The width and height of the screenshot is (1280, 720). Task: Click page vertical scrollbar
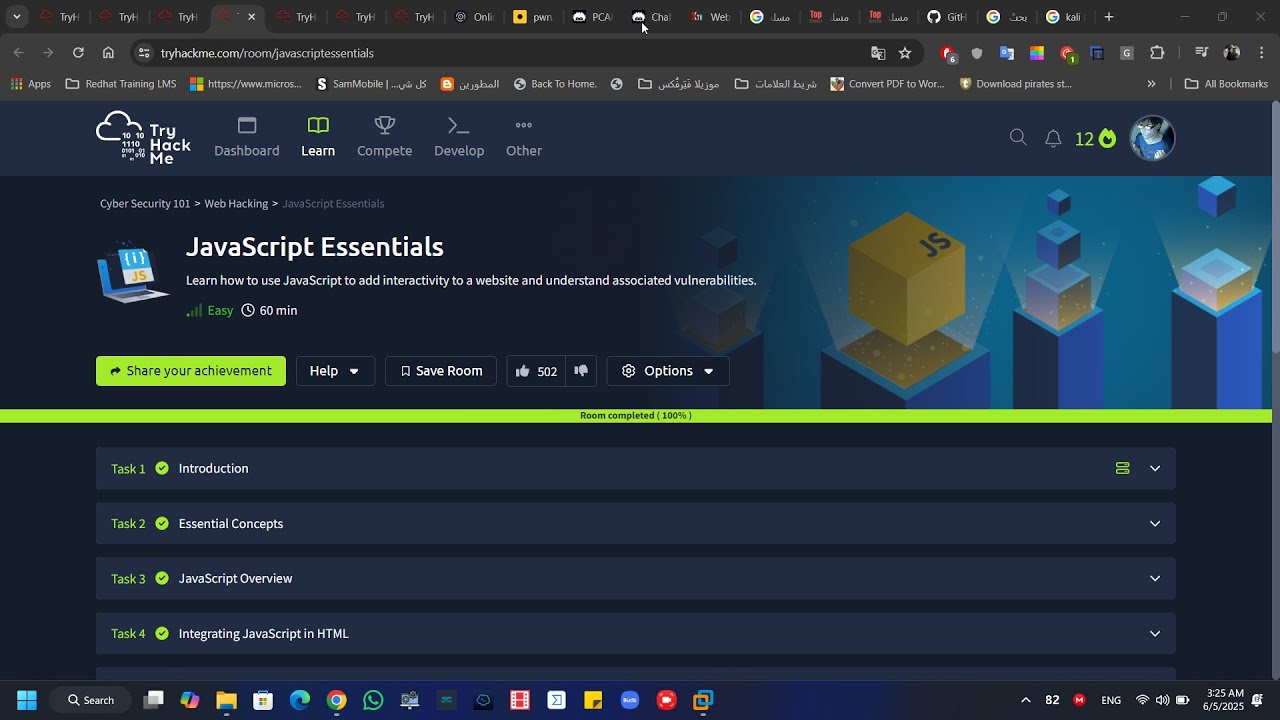pyautogui.click(x=1275, y=226)
